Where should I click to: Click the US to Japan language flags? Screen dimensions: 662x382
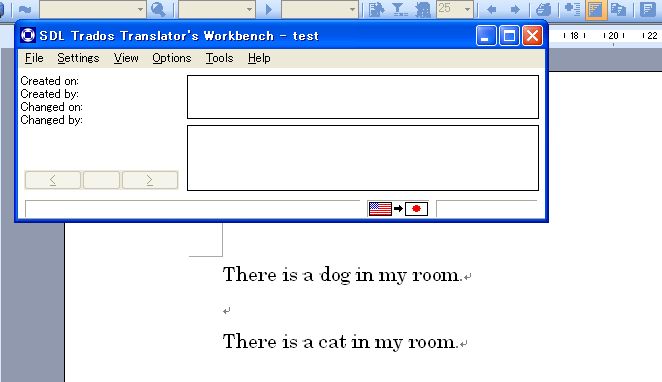coord(398,209)
